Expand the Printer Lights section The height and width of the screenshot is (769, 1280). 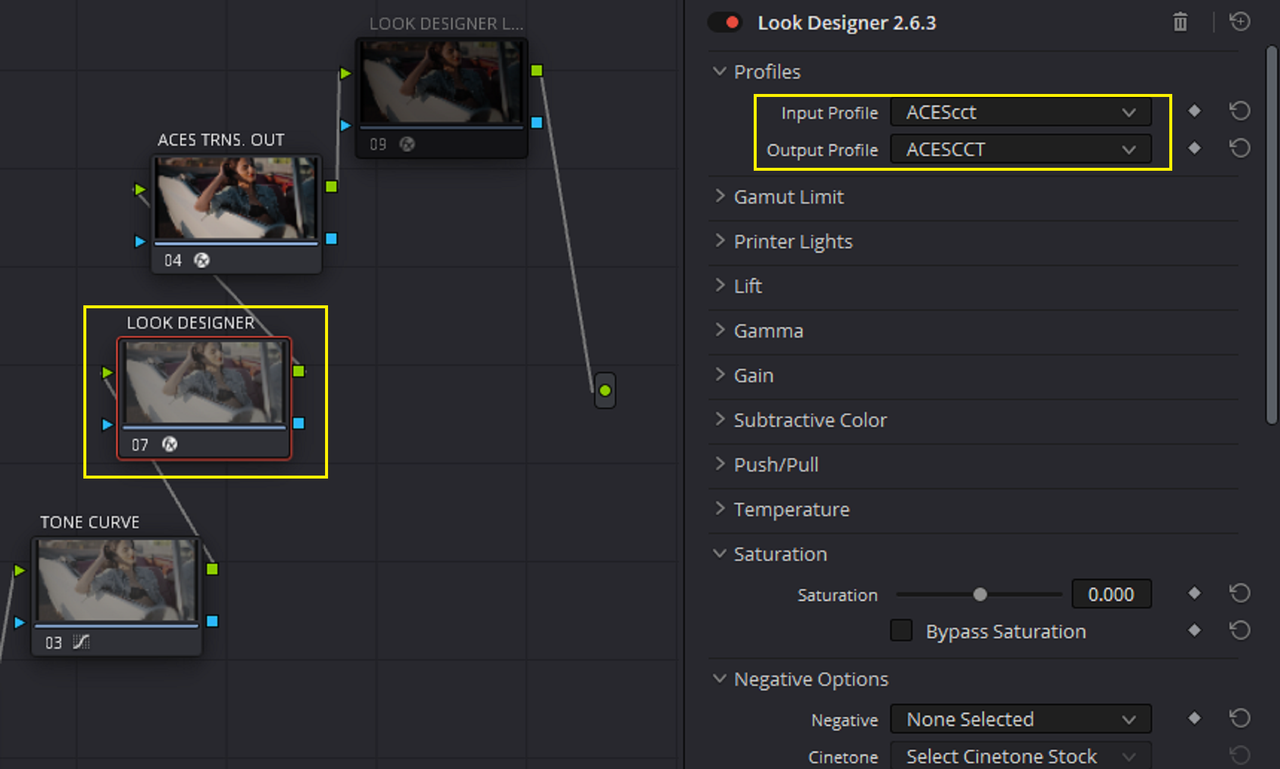click(719, 241)
